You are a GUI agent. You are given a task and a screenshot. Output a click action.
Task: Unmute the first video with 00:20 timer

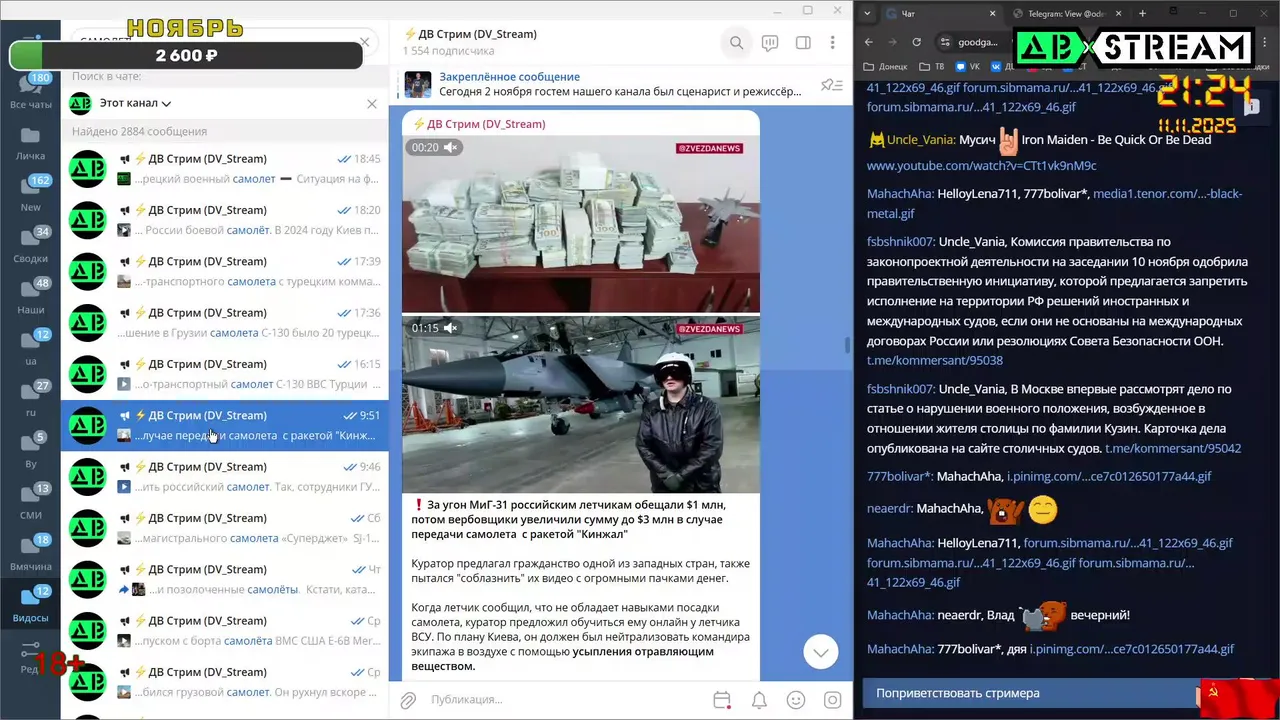[x=451, y=147]
